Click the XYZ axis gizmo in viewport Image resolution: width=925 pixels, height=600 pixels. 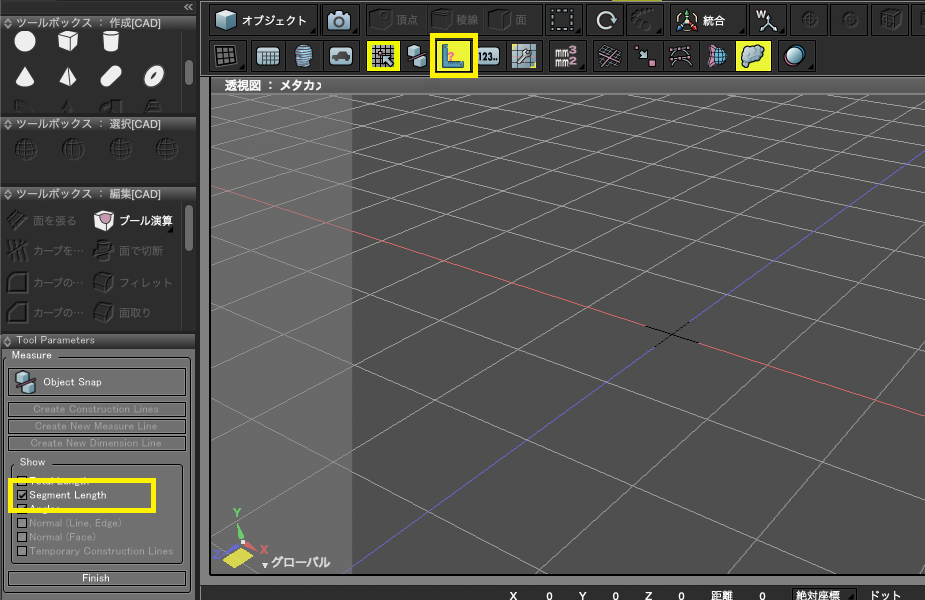(241, 540)
